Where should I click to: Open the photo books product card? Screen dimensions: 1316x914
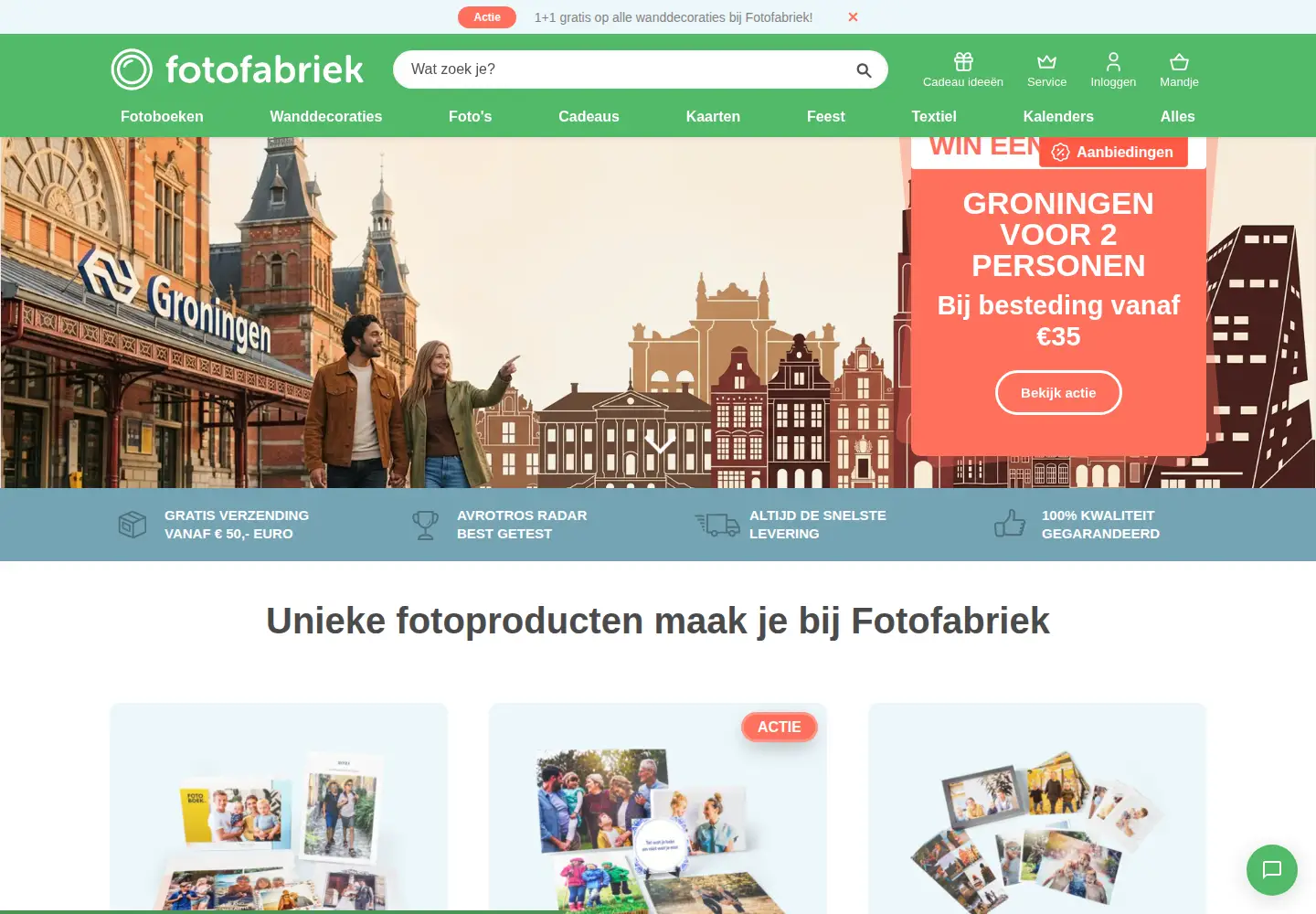[279, 808]
